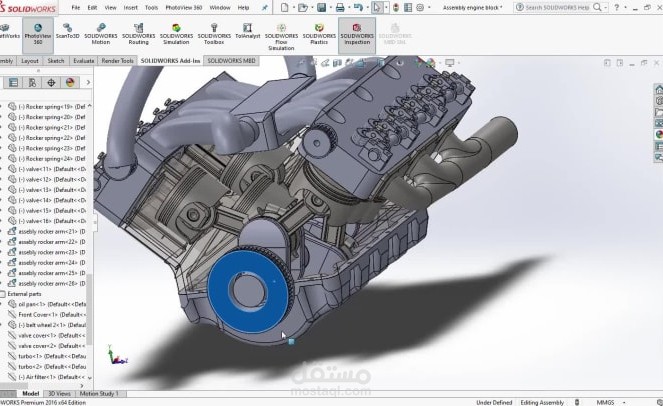Open the 3D Views bottom tab
This screenshot has width=663, height=406.
(x=59, y=394)
